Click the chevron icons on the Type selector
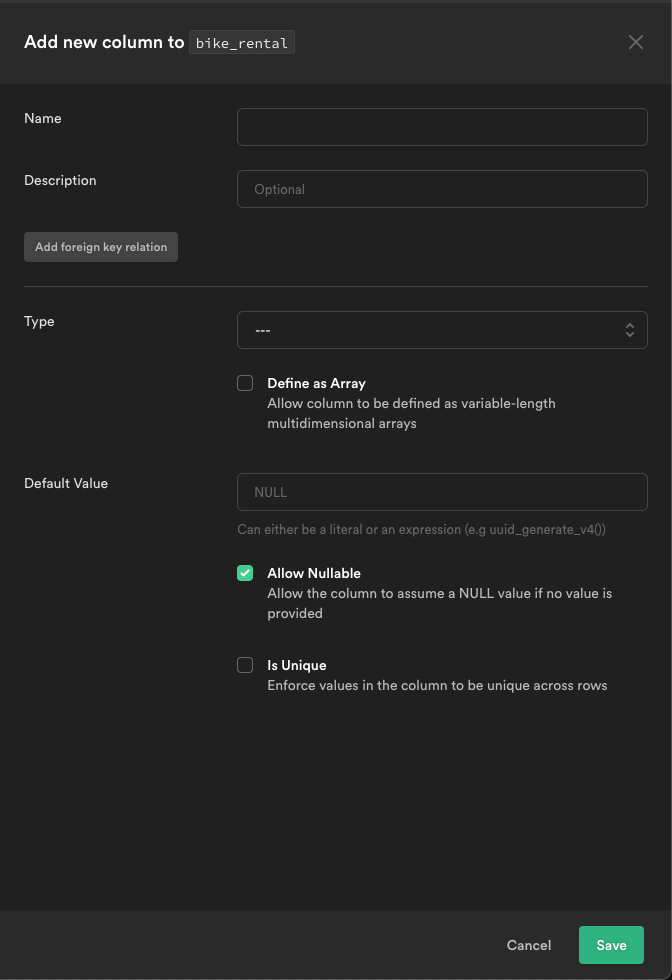The width and height of the screenshot is (672, 980). (630, 329)
